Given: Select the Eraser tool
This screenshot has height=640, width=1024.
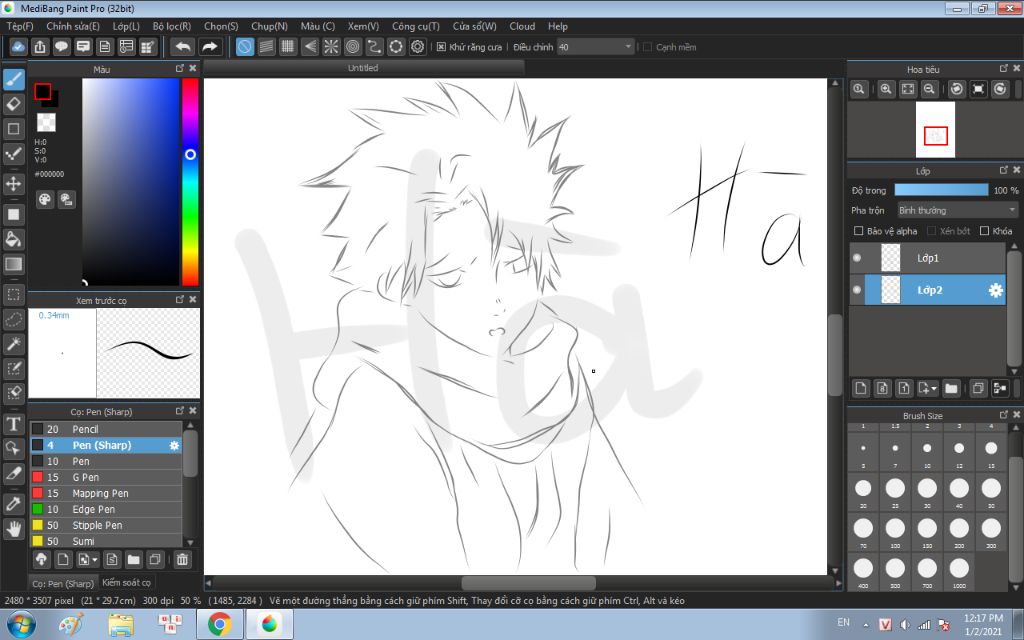Looking at the screenshot, I should [x=14, y=104].
